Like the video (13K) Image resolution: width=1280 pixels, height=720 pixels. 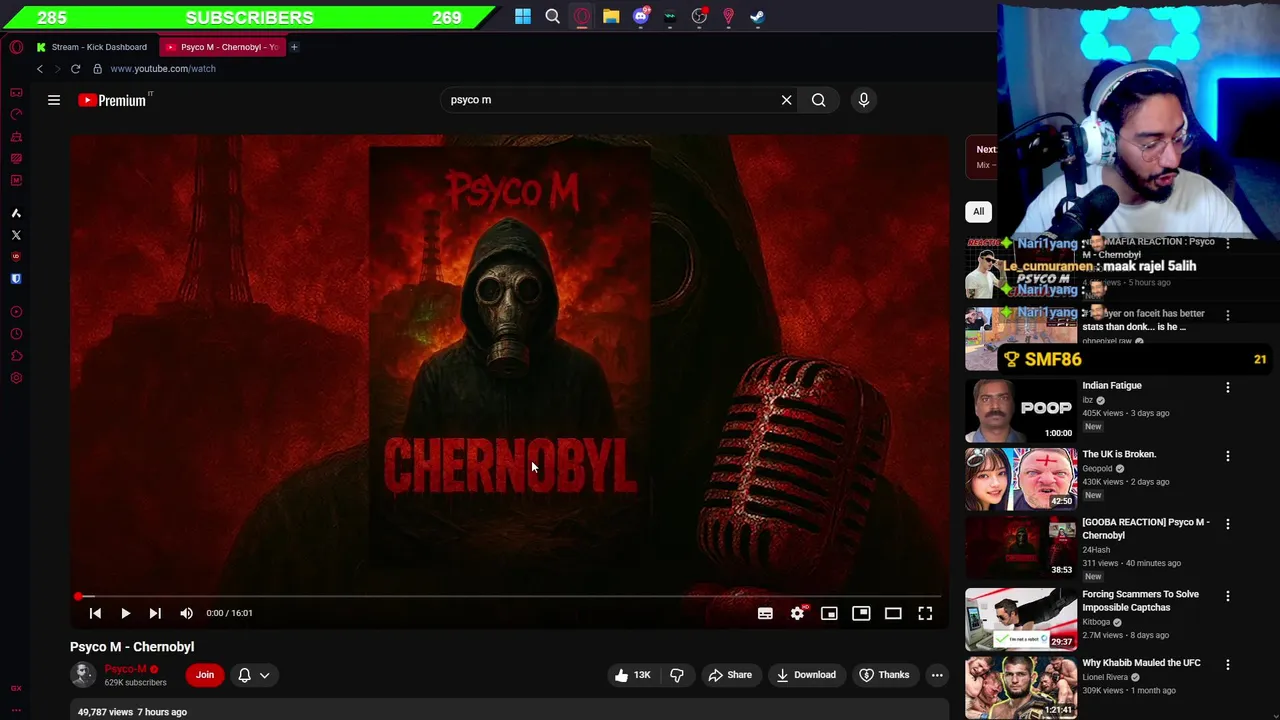click(x=633, y=675)
